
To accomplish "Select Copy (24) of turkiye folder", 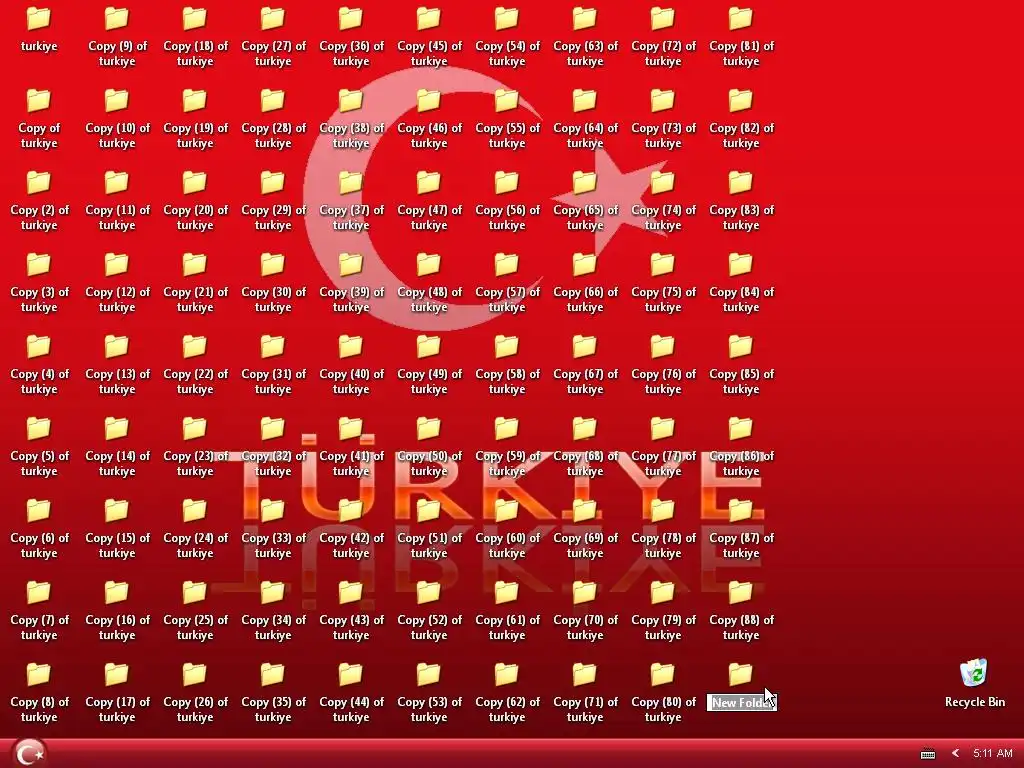I will (195, 511).
